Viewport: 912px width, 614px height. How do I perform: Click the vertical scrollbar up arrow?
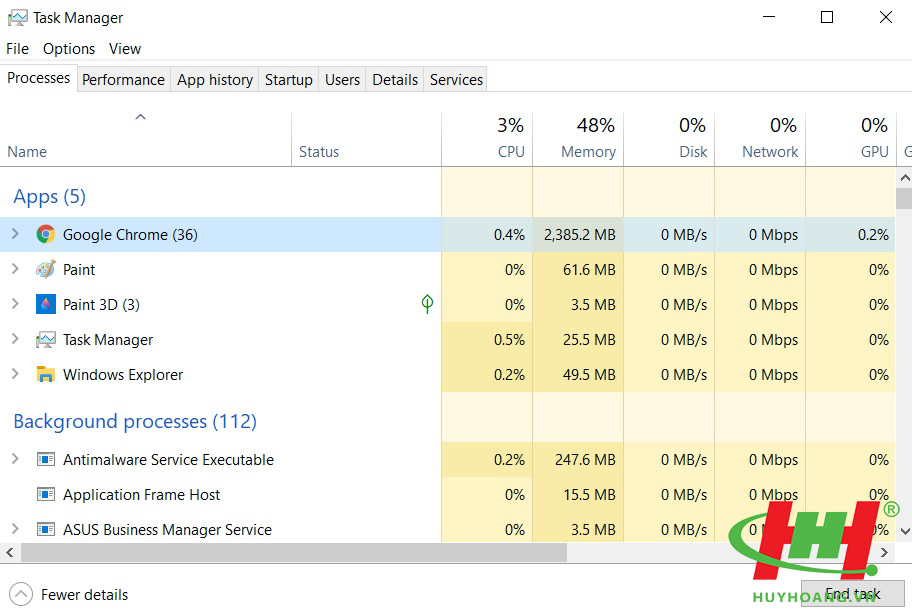(904, 177)
